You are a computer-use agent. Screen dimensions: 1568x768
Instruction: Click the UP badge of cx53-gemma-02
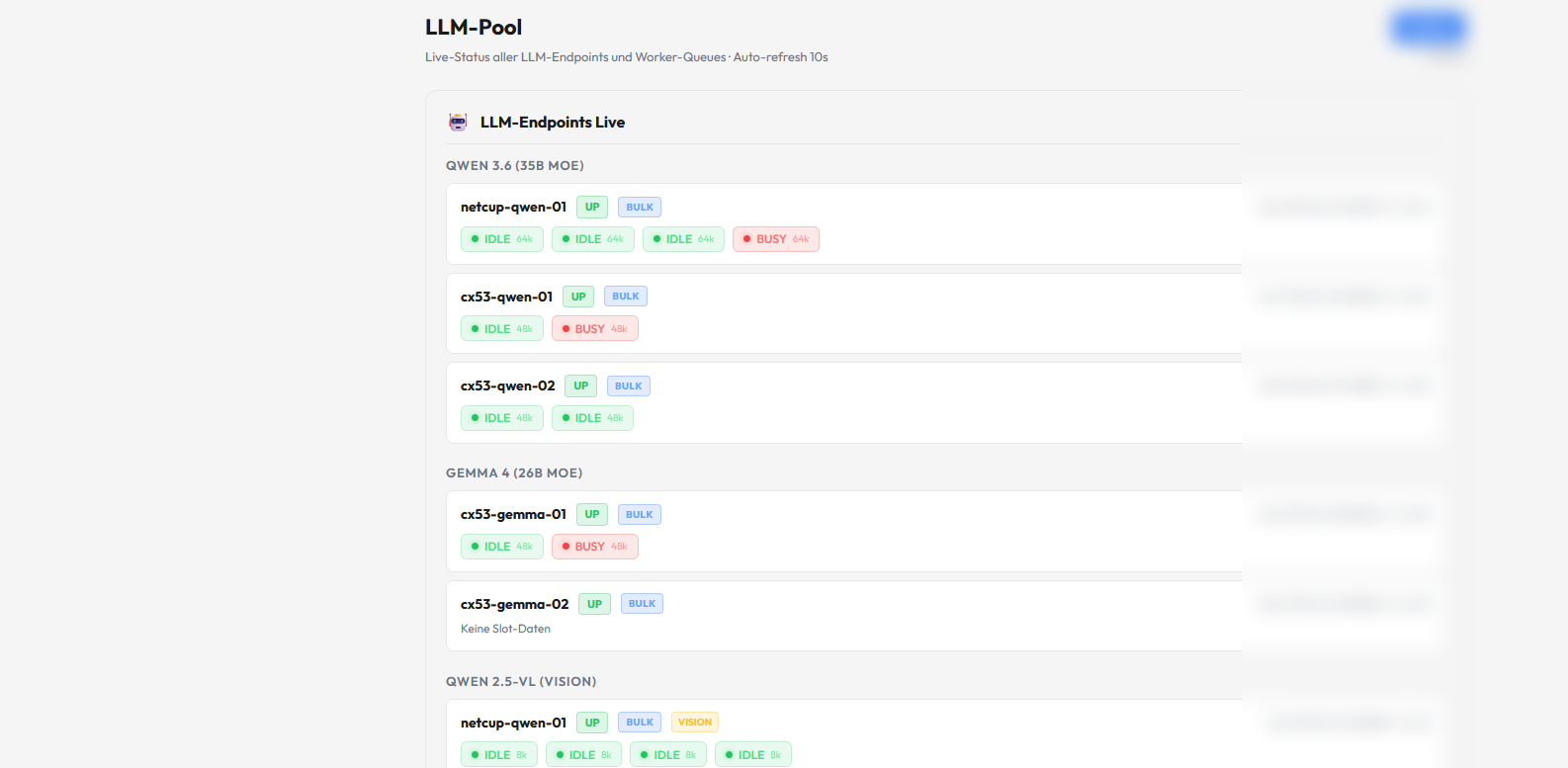pyautogui.click(x=595, y=604)
